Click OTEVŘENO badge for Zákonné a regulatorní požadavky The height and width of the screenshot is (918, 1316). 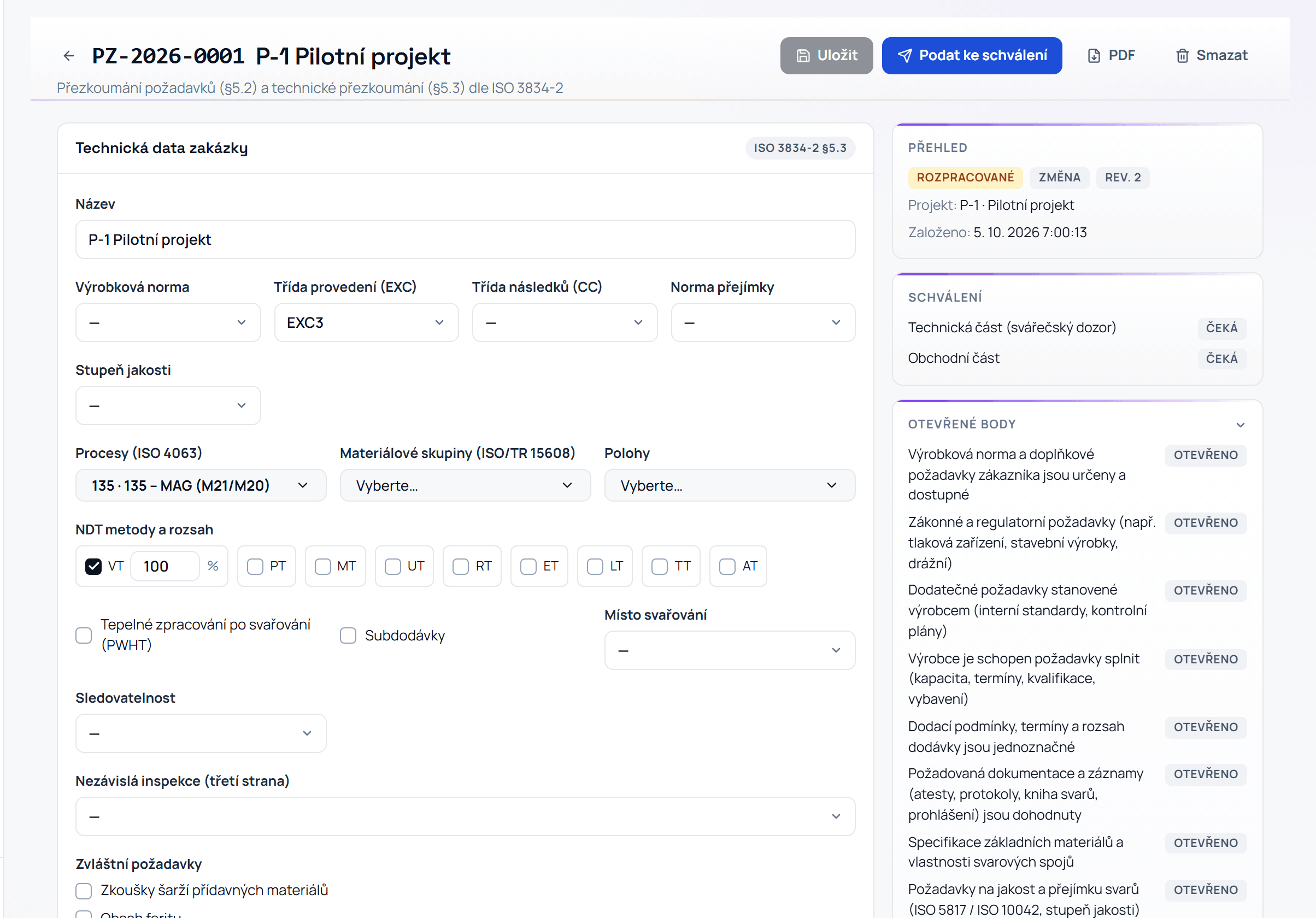[x=1206, y=522]
